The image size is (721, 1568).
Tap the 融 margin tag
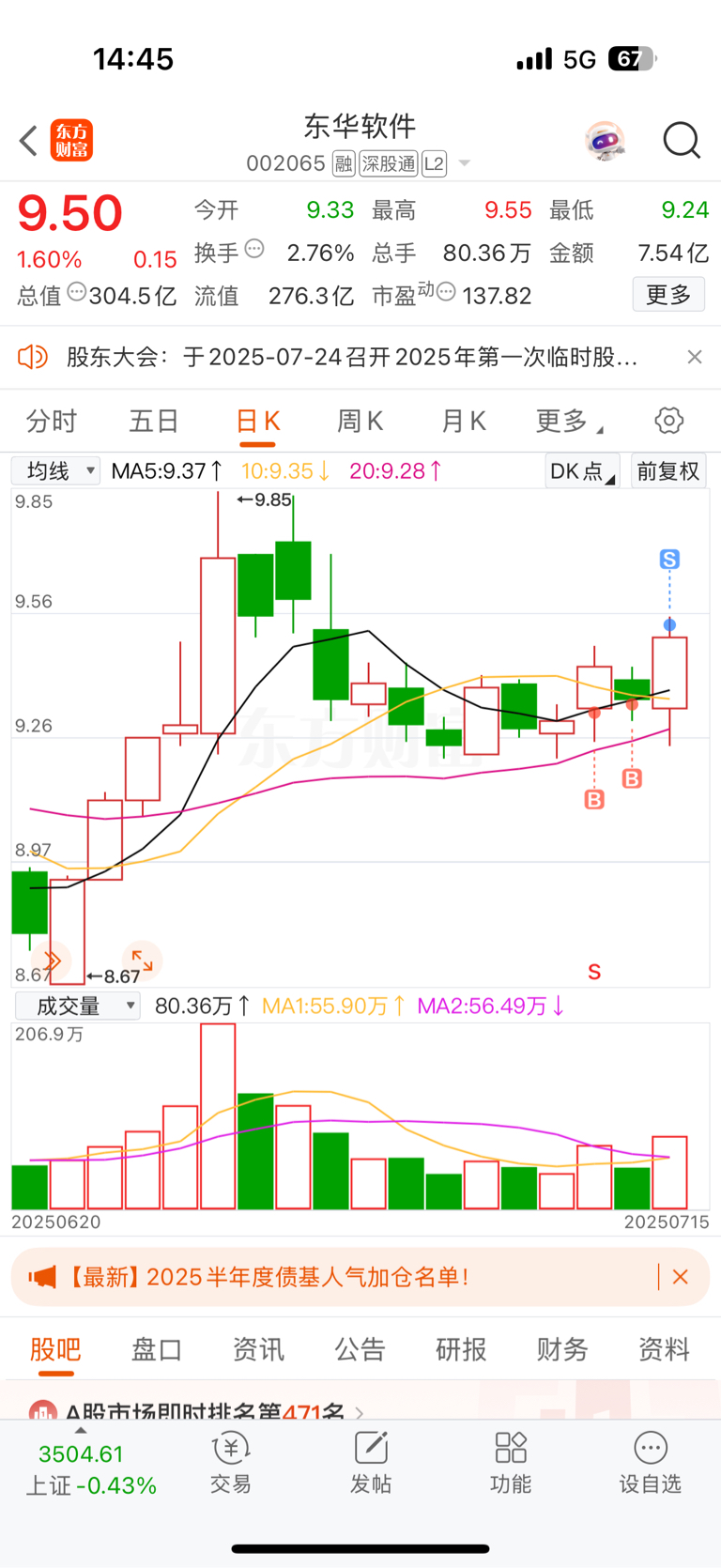[x=344, y=164]
